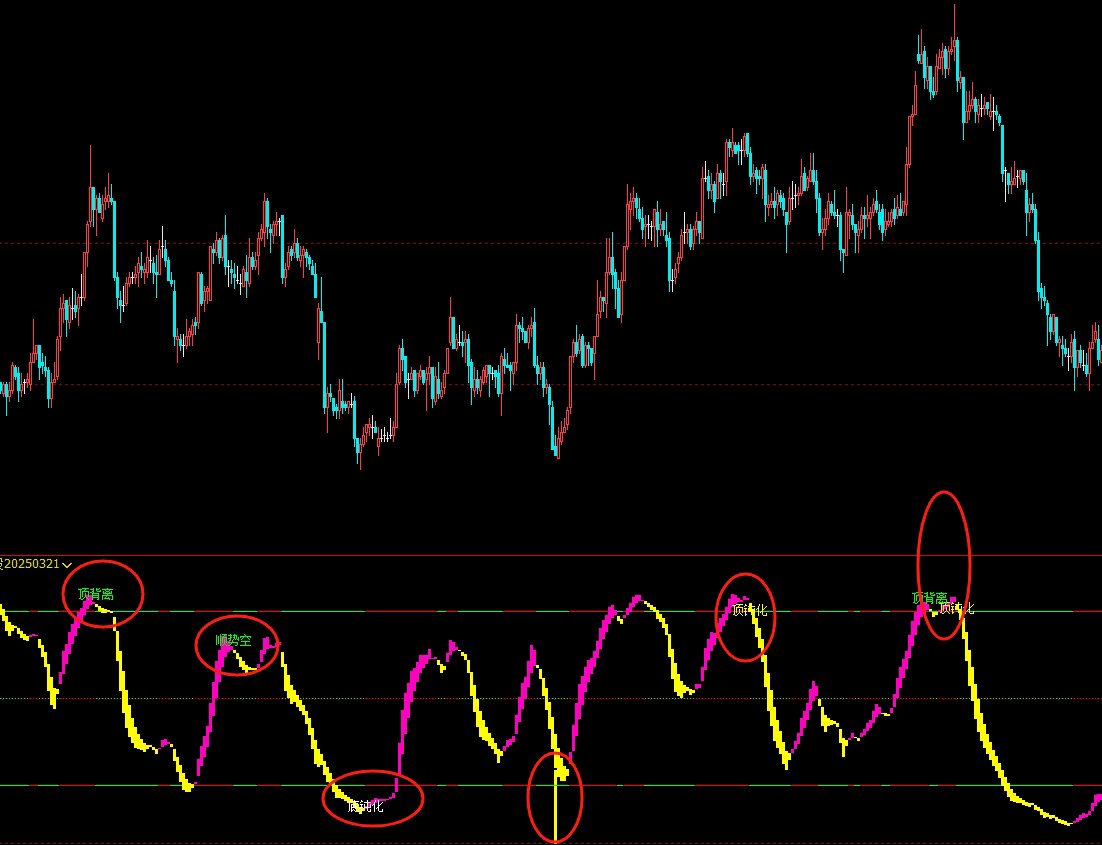Viewport: 1102px width, 845px height.
Task: Click the lowest candlestick wick on price chart
Action: coord(360,466)
